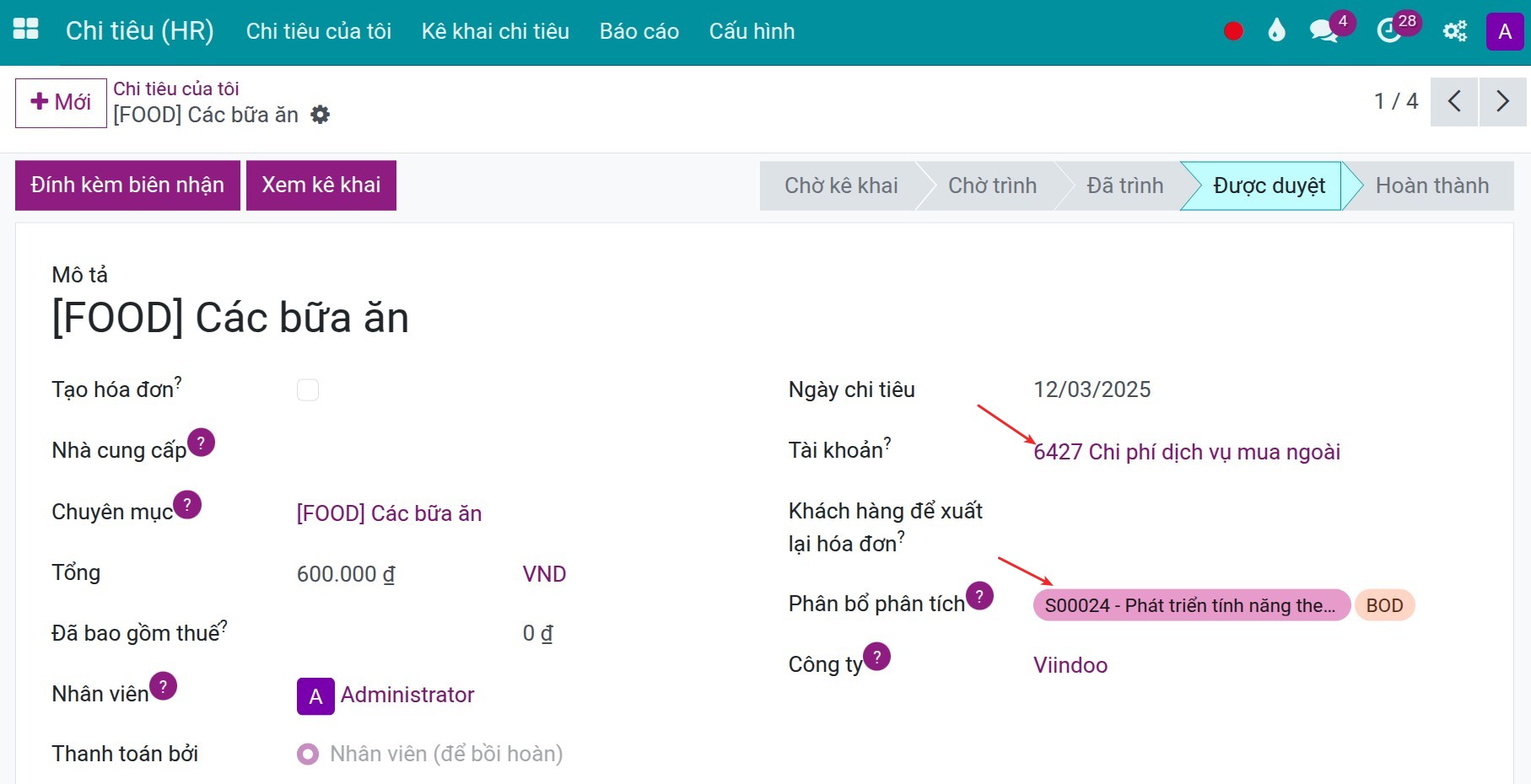
Task: Select Nhân viên (để bồi hoàn) radio option
Action: pos(308,754)
